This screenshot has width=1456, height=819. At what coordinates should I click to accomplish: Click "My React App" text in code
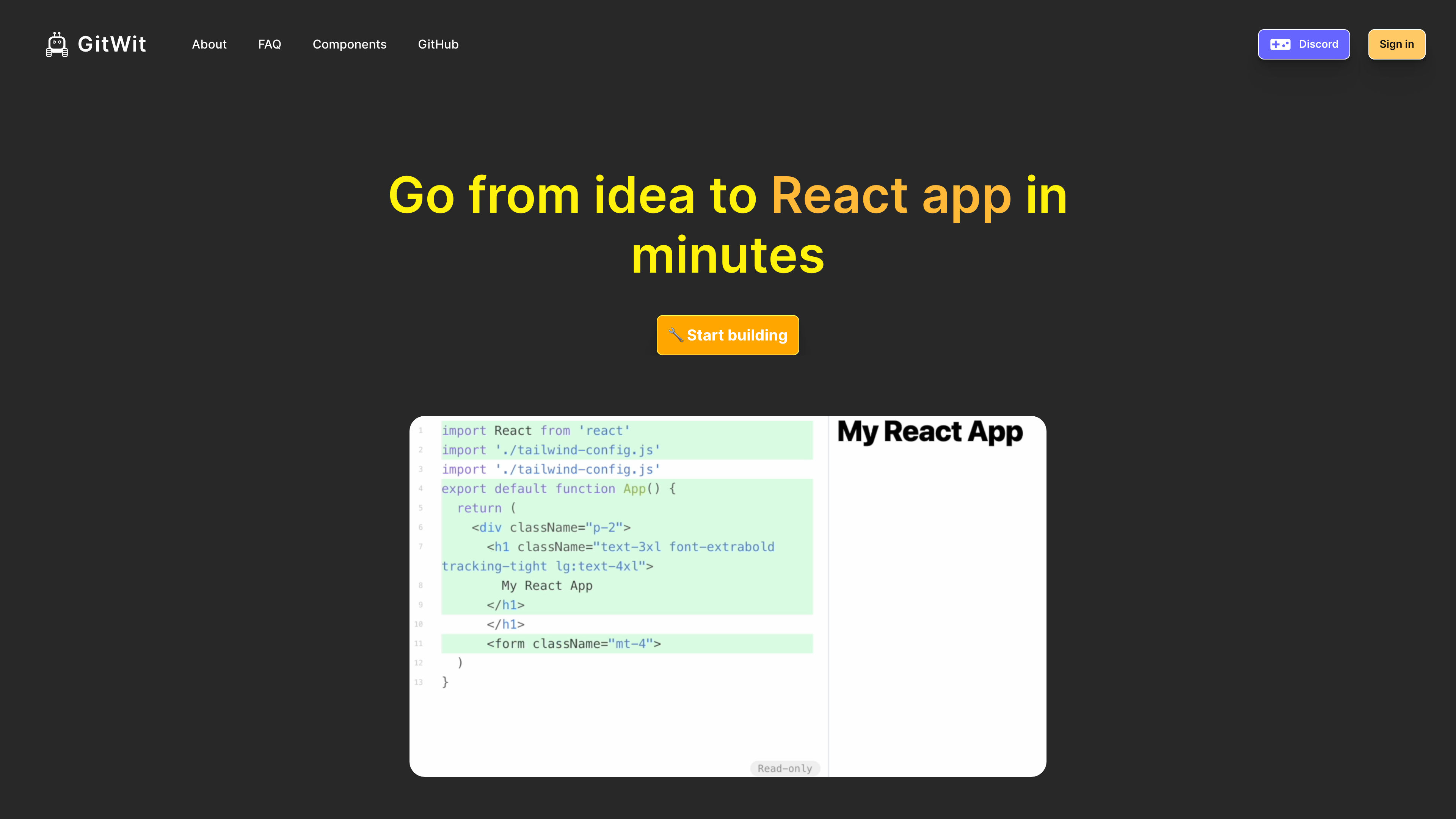pyautogui.click(x=546, y=585)
